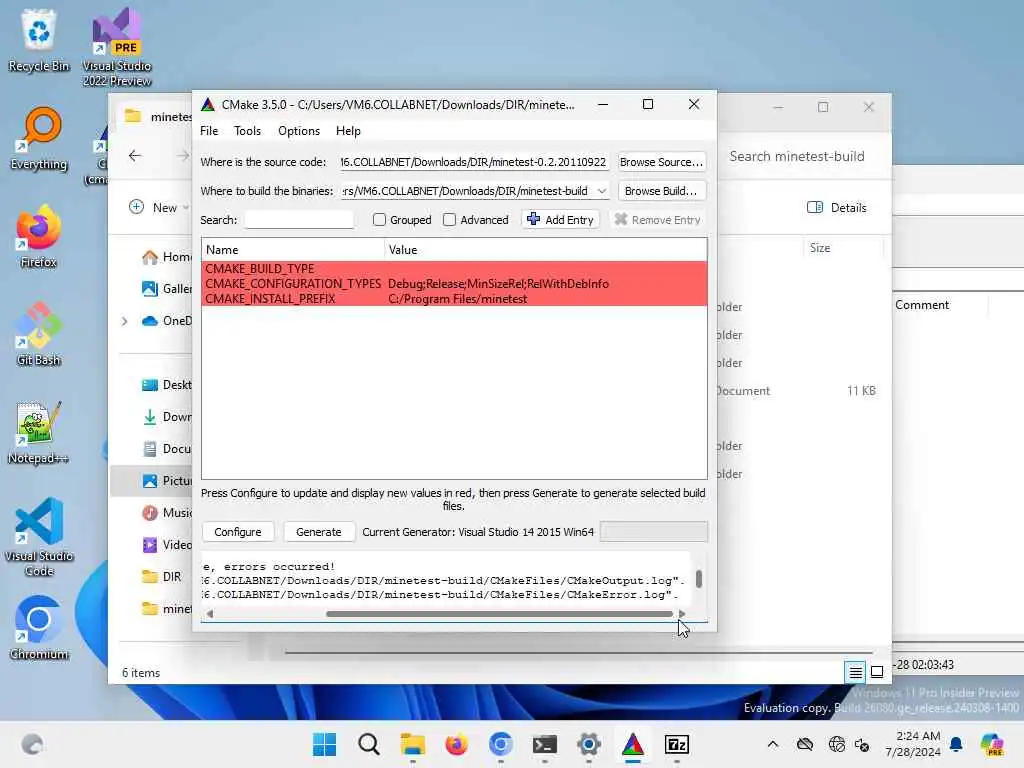Click the Browse Build button
This screenshot has height=768, width=1024.
pos(662,191)
